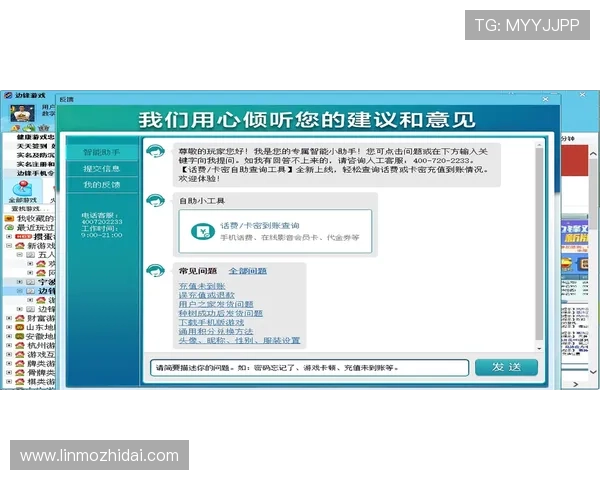Click the house icon beside 财富游
Screen dimensions: 600x480
tap(20, 318)
